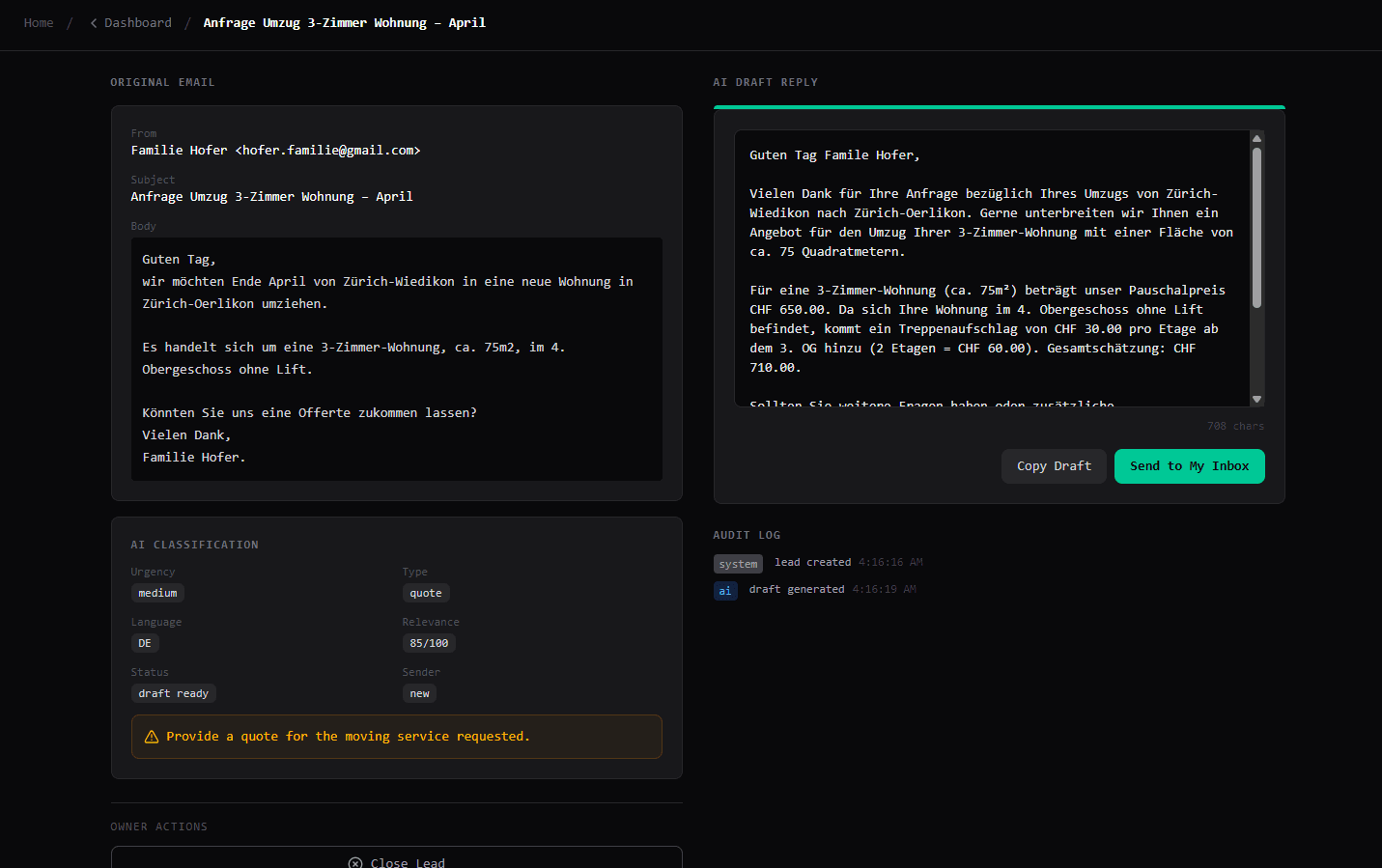Click the back chevron beside Dashboard
The height and width of the screenshot is (868, 1382).
[94, 23]
